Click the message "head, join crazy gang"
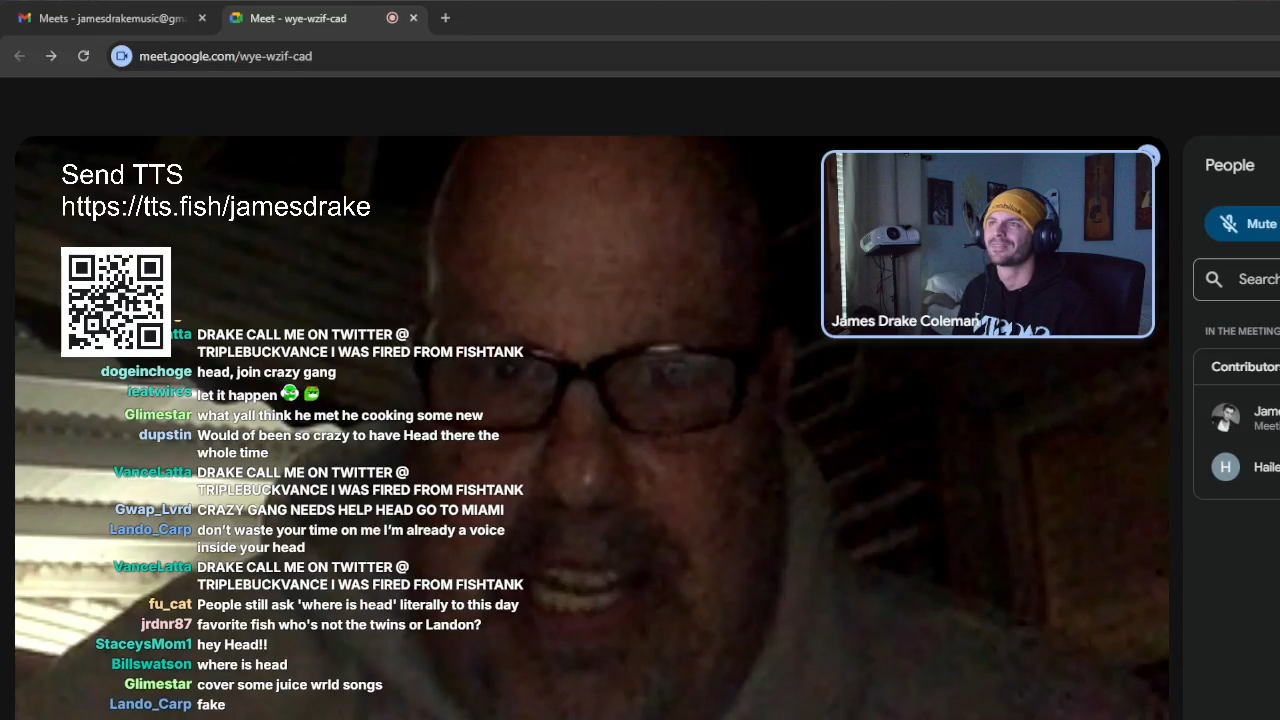This screenshot has height=720, width=1280. point(266,372)
